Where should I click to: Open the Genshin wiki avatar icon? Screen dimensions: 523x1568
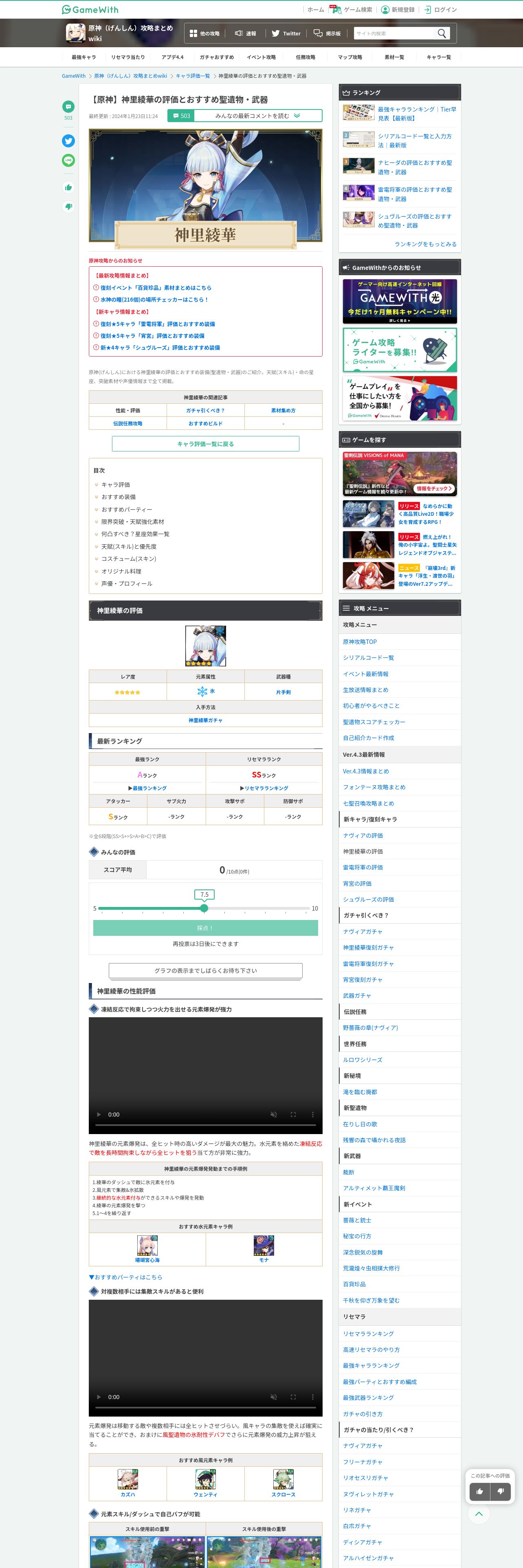click(75, 33)
